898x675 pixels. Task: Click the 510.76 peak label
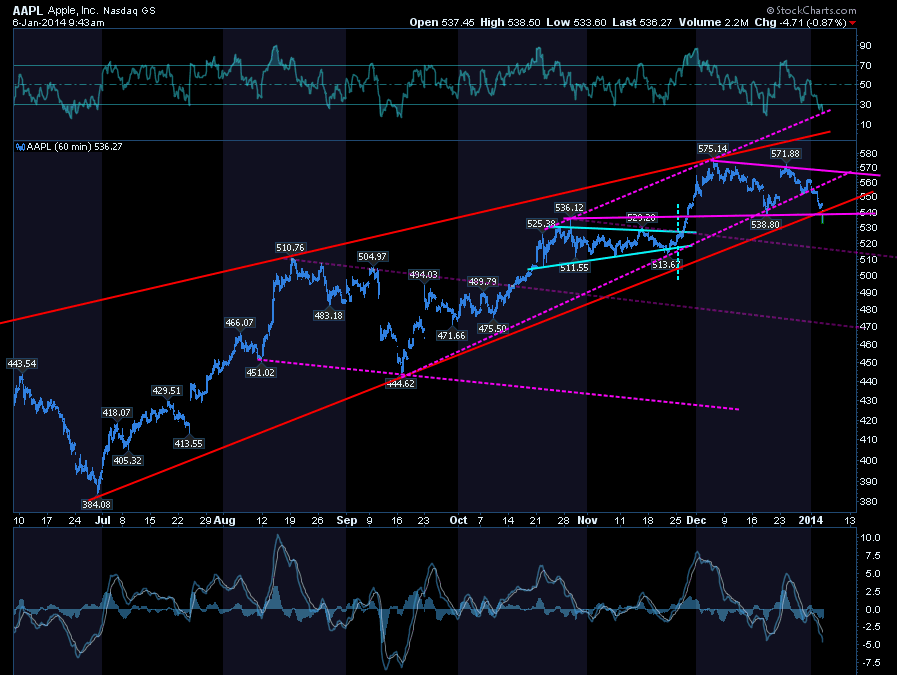(290, 248)
